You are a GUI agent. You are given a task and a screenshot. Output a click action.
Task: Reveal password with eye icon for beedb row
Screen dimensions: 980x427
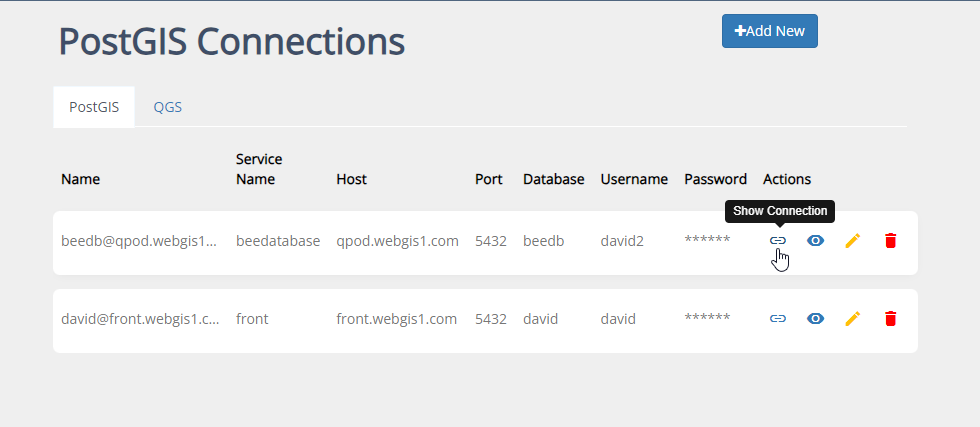pyautogui.click(x=815, y=241)
